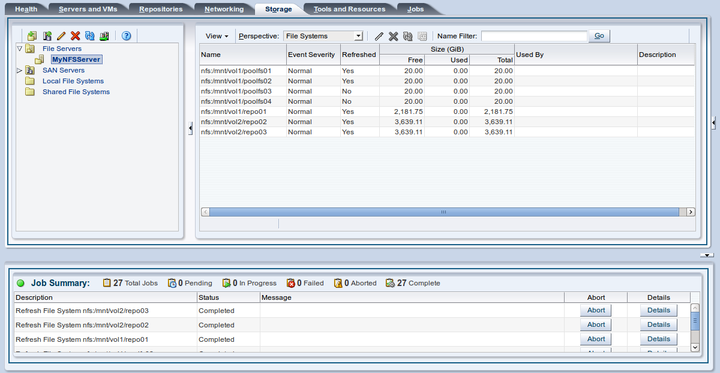Click the Complete jobs icon
Screen dimensions: 720x373
tap(390, 283)
